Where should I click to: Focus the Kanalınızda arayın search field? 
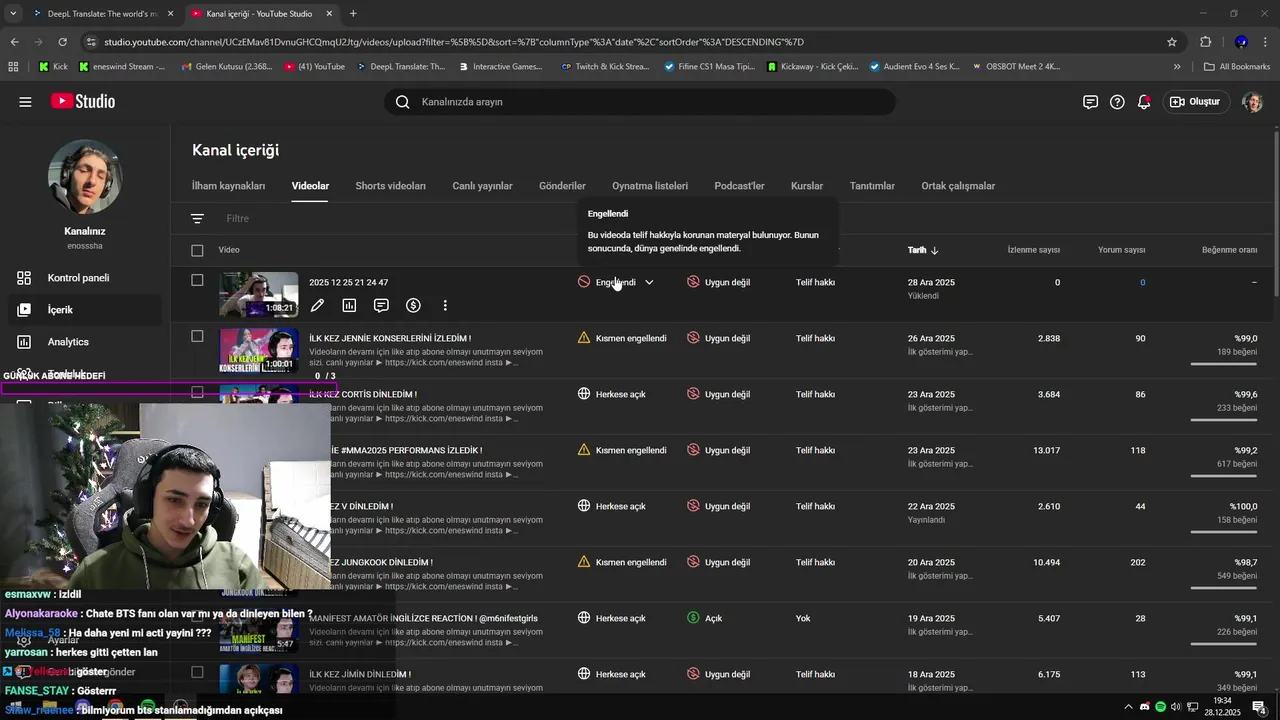point(640,102)
